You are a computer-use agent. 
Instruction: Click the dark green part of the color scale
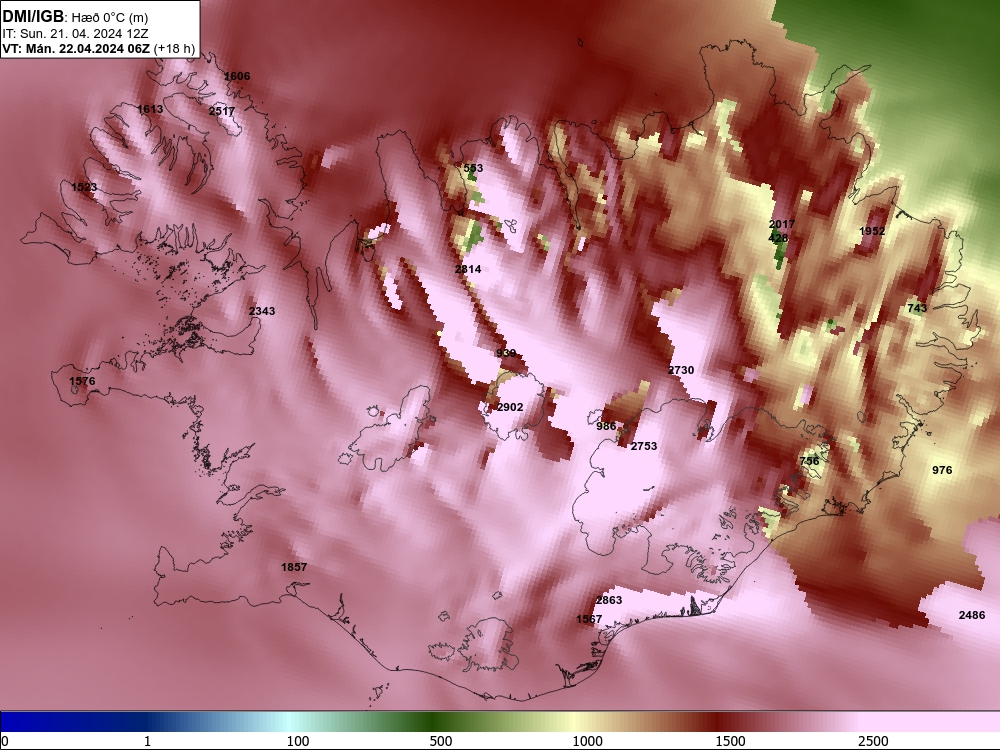coord(434,721)
